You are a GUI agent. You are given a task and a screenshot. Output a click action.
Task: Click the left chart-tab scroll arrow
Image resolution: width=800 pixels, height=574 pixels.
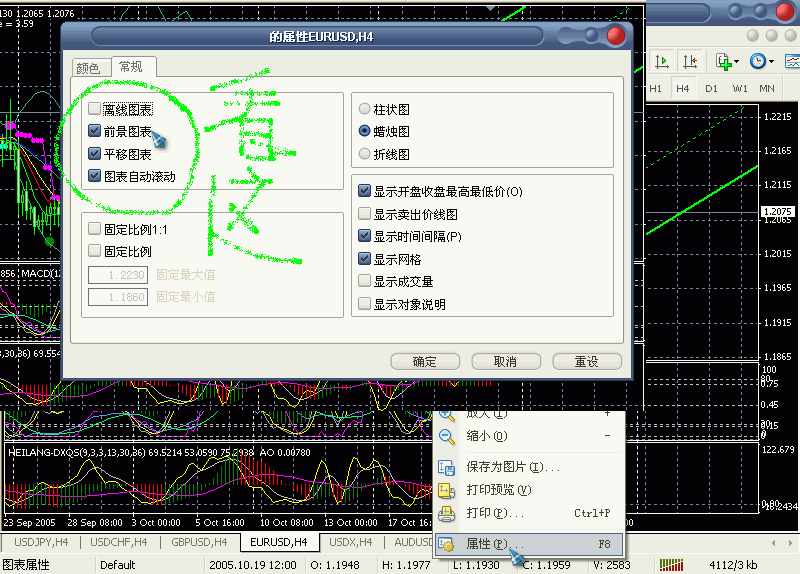[x=774, y=543]
